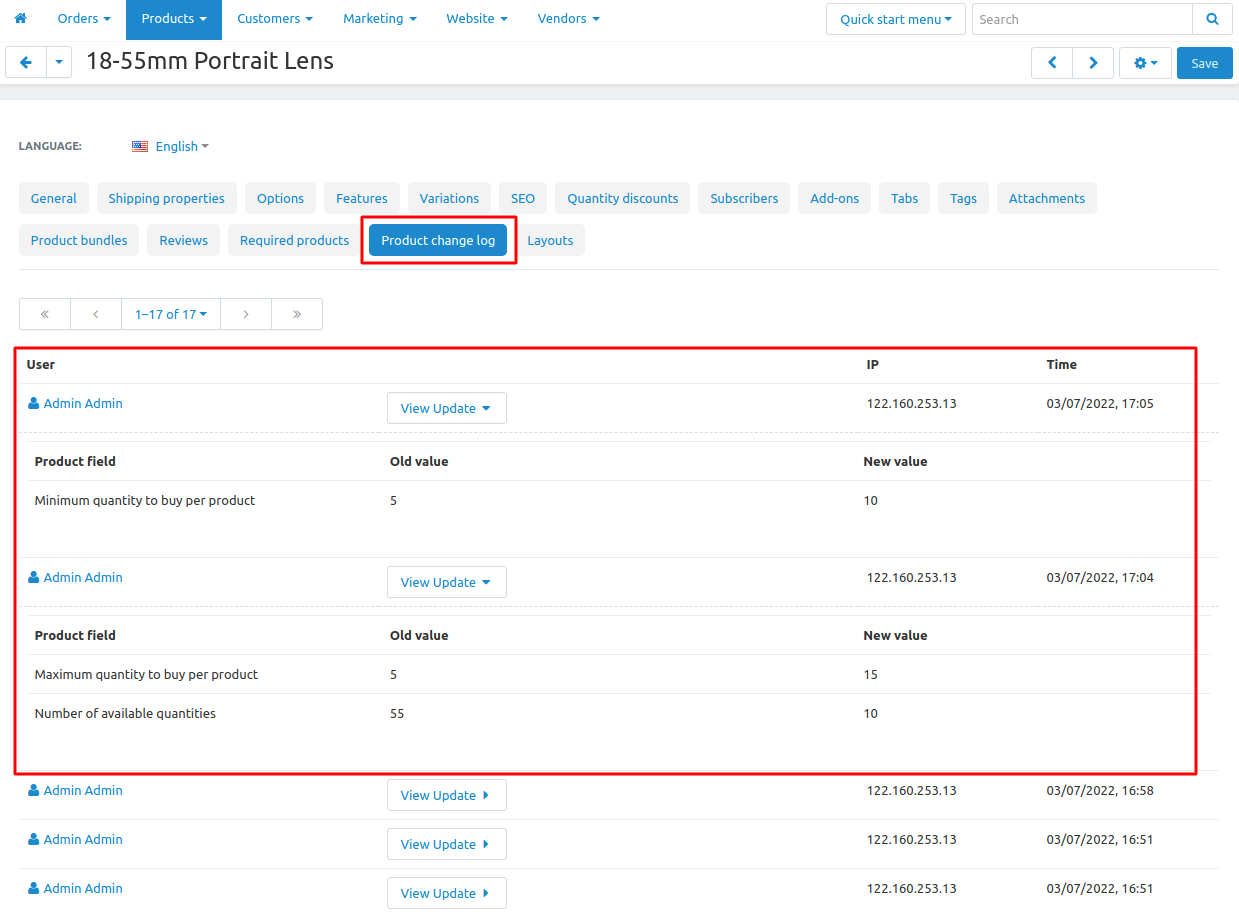Expand View Update in the second-to-last 16:51 row
1239x912 pixels.
click(447, 844)
